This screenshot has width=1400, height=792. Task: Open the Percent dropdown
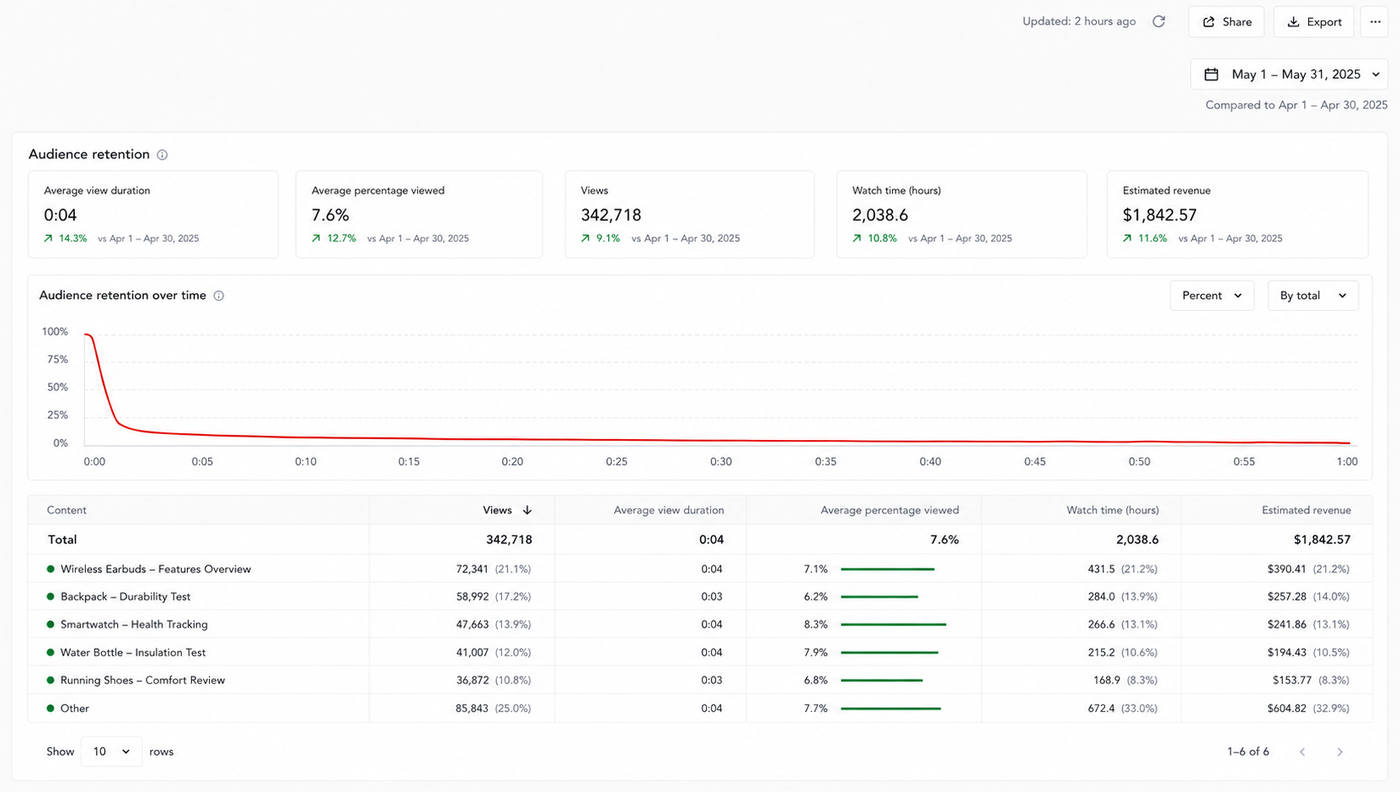tap(1212, 296)
